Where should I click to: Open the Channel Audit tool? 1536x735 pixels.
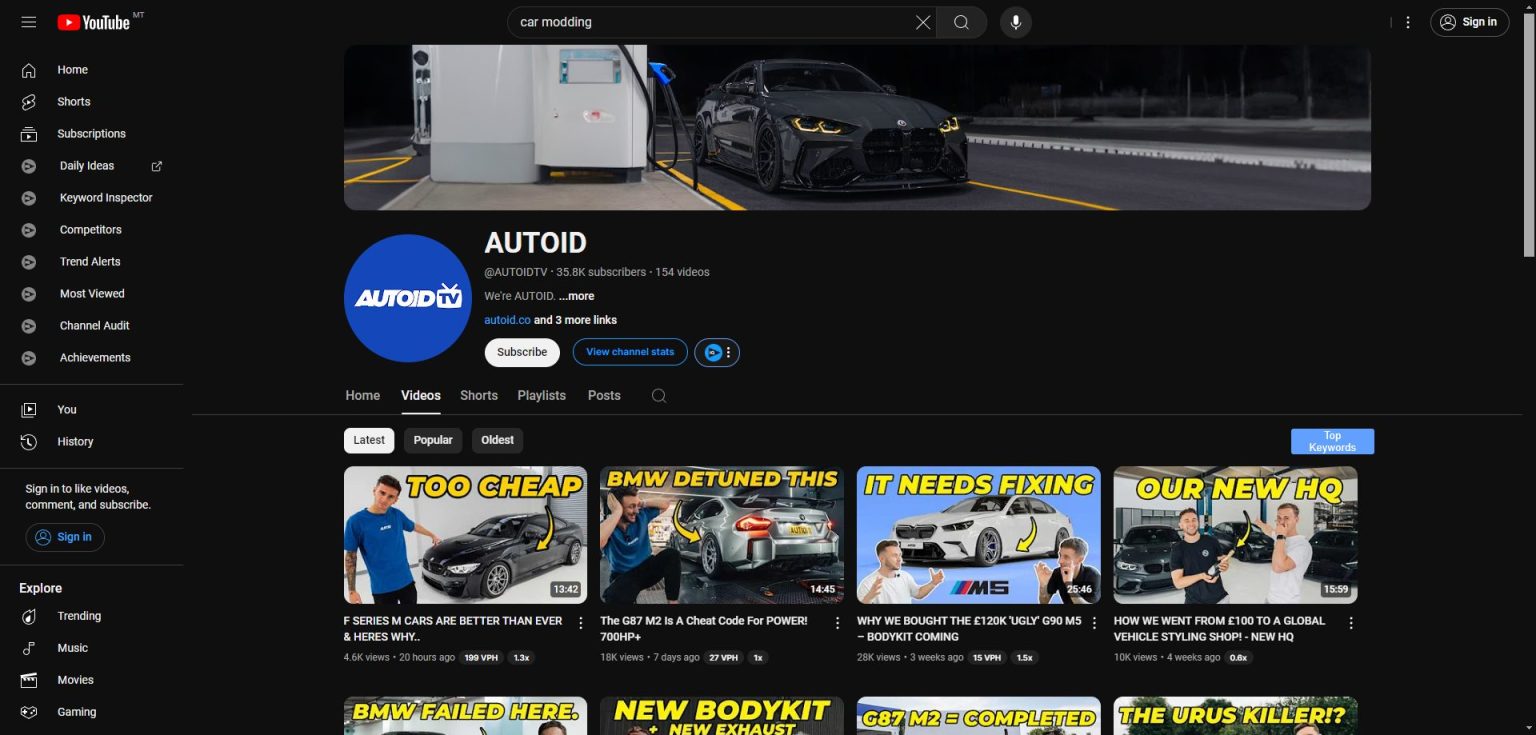click(x=94, y=325)
